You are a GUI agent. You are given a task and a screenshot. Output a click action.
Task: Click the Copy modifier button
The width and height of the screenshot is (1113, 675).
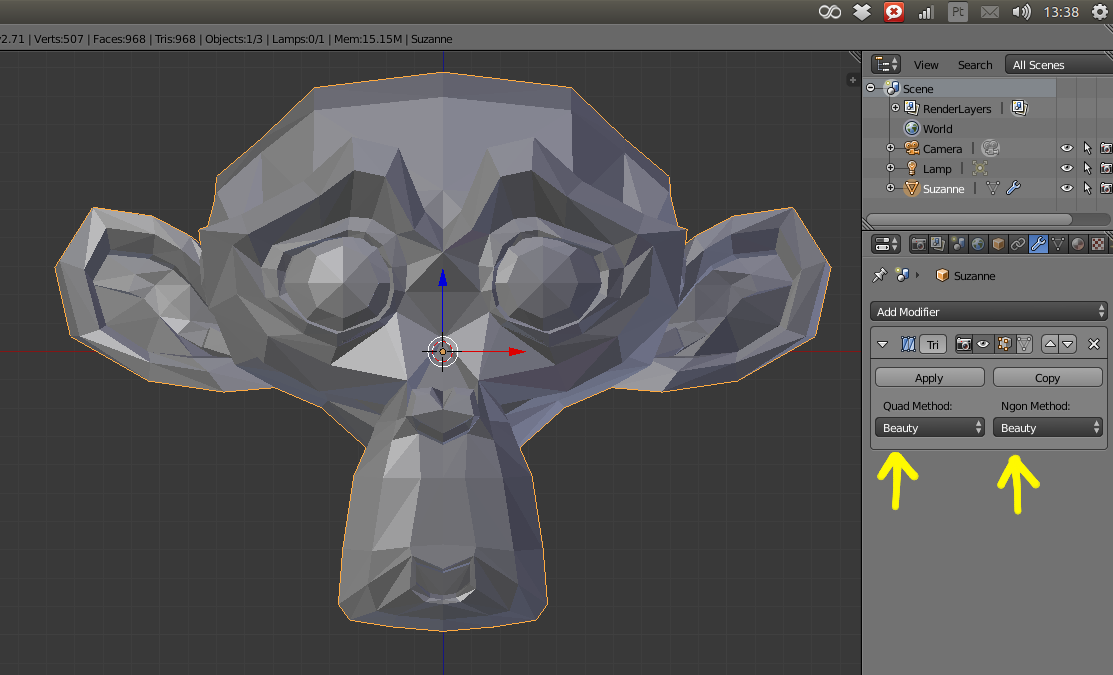point(1048,378)
